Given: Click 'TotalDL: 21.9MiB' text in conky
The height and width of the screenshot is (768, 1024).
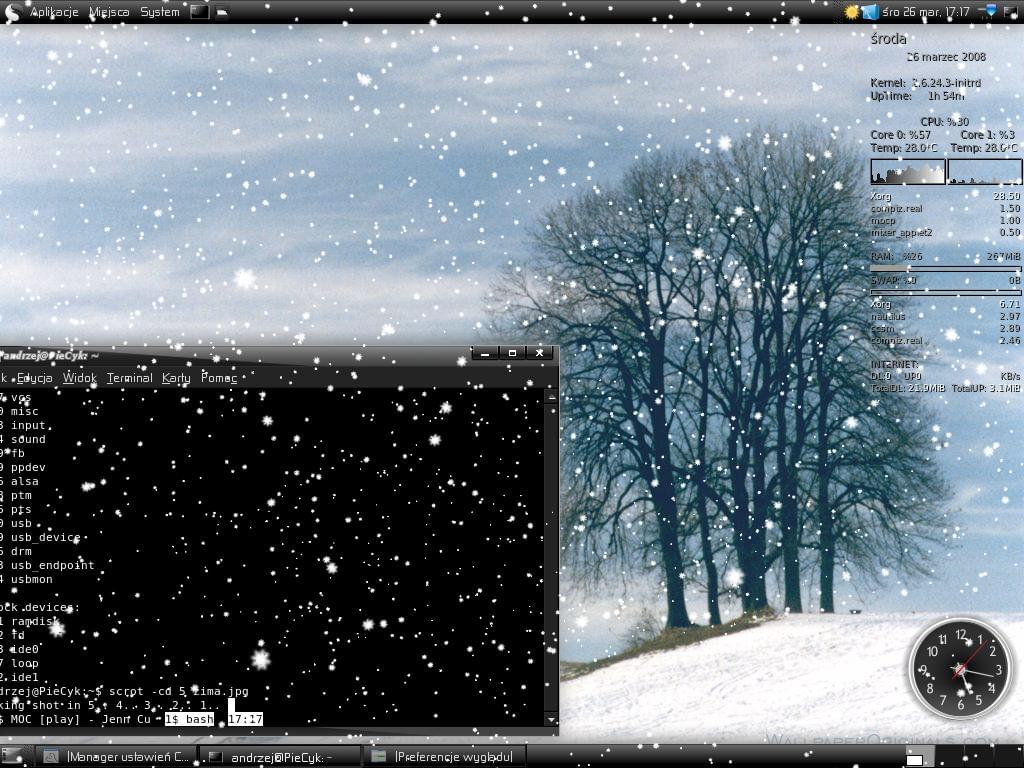Looking at the screenshot, I should point(908,388).
